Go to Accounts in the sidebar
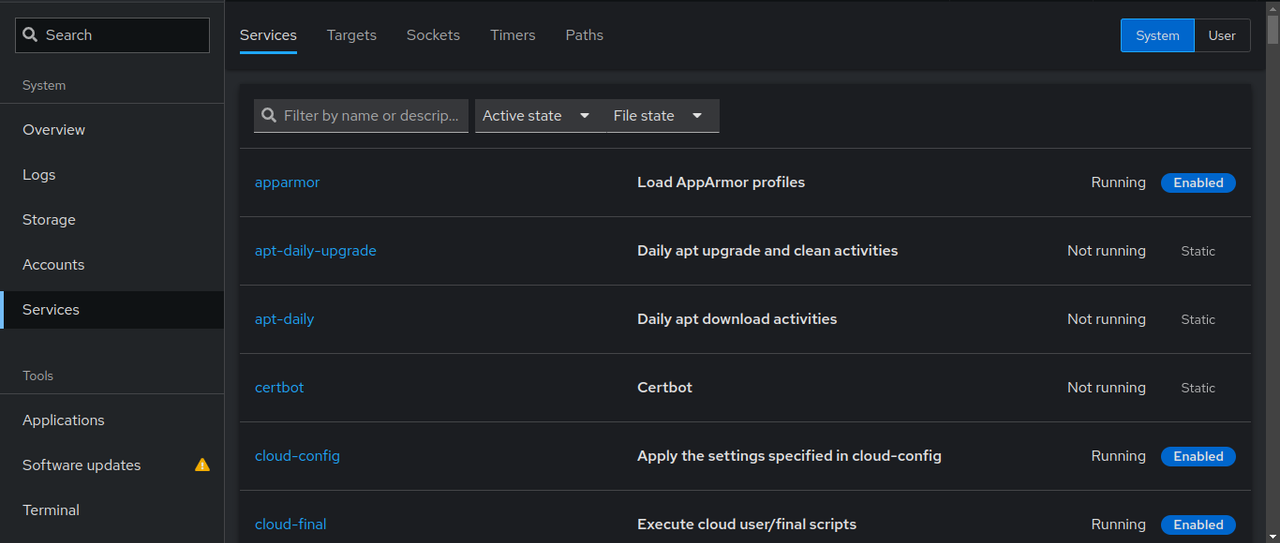1280x543 pixels. click(x=112, y=265)
